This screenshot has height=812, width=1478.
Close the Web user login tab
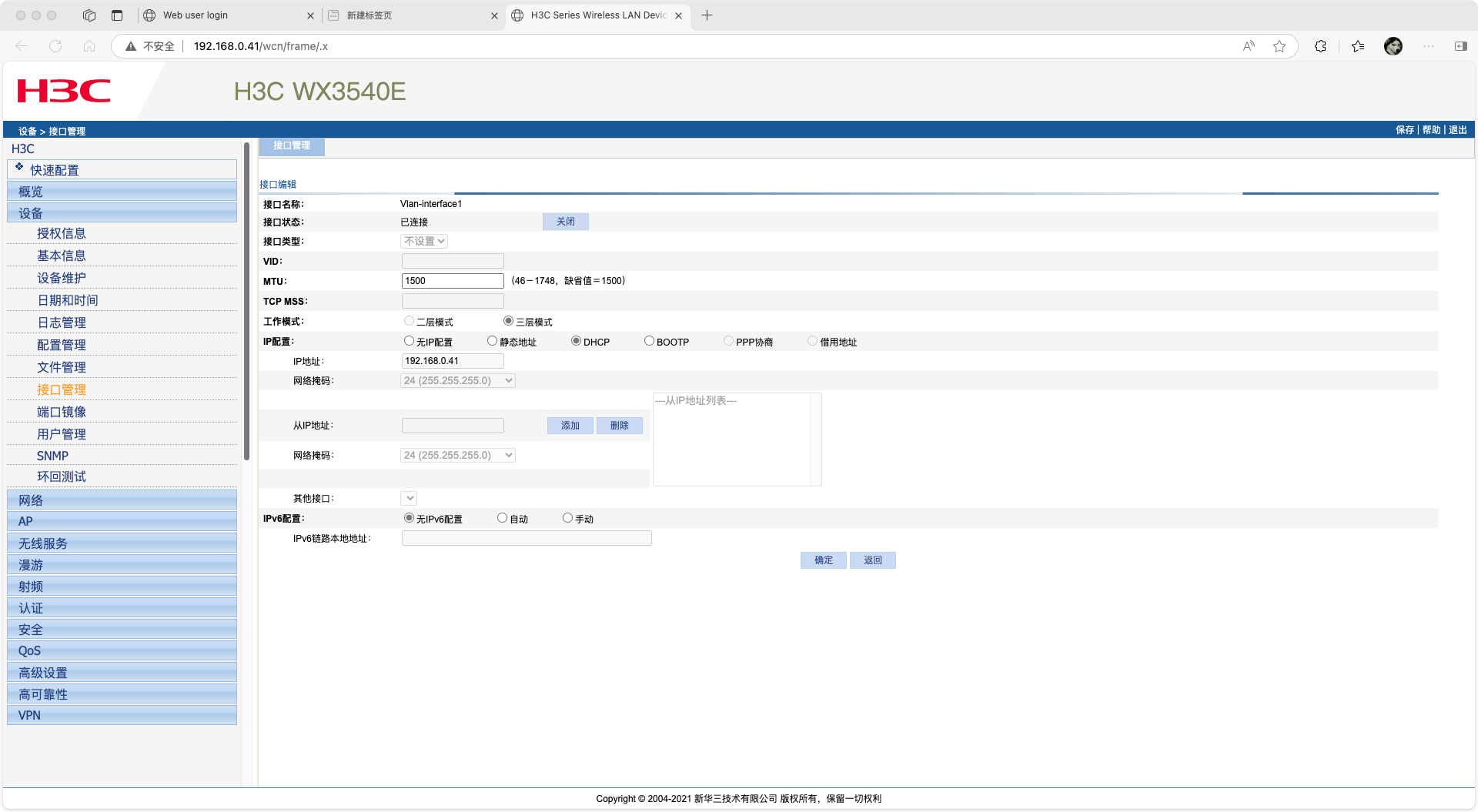tap(310, 15)
